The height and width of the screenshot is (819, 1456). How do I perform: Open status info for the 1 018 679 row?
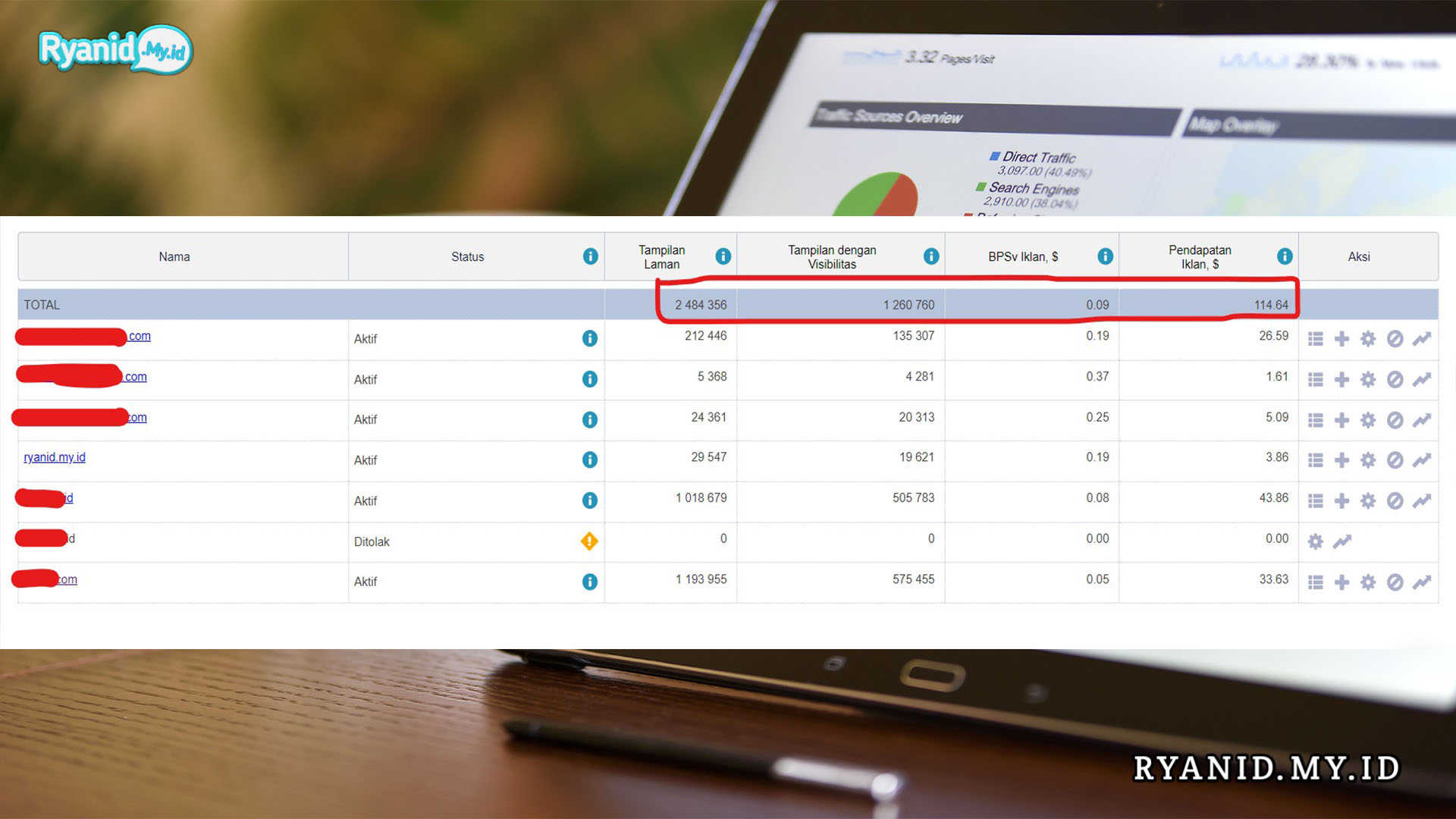589,500
